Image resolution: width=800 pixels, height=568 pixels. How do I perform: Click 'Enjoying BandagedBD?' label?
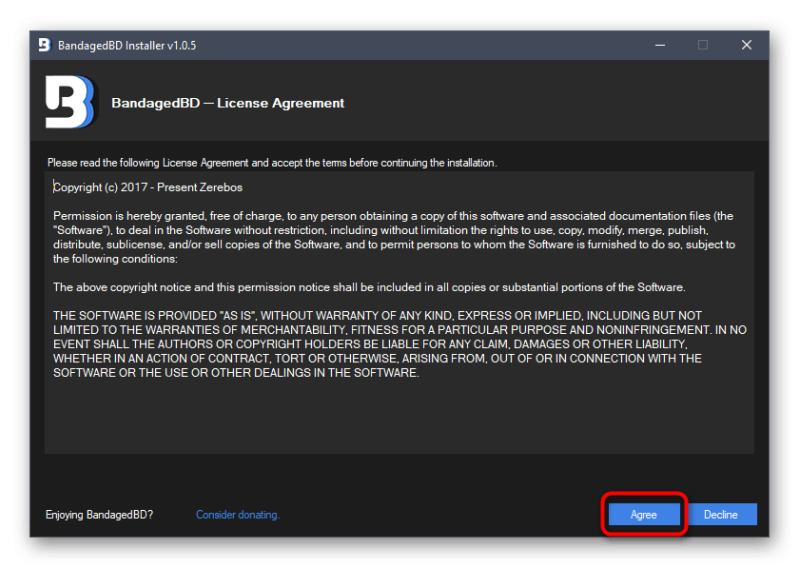click(x=99, y=514)
